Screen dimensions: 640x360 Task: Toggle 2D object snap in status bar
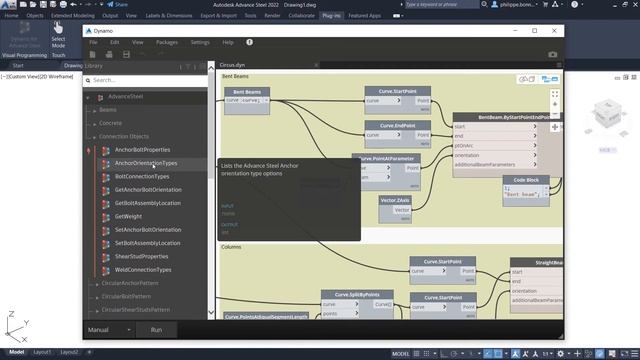tap(498, 354)
